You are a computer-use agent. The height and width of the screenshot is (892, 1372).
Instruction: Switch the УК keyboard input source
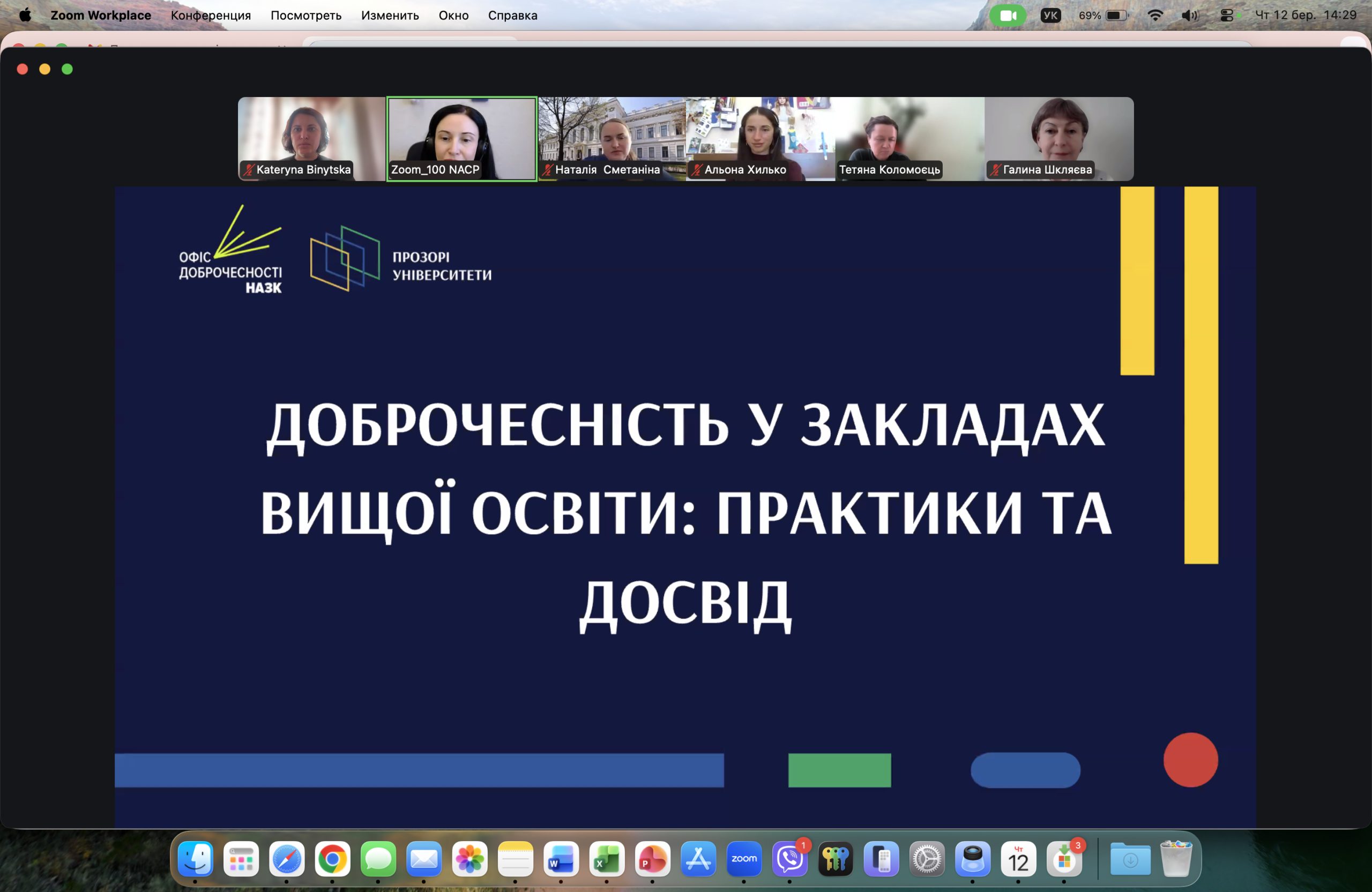click(1050, 16)
